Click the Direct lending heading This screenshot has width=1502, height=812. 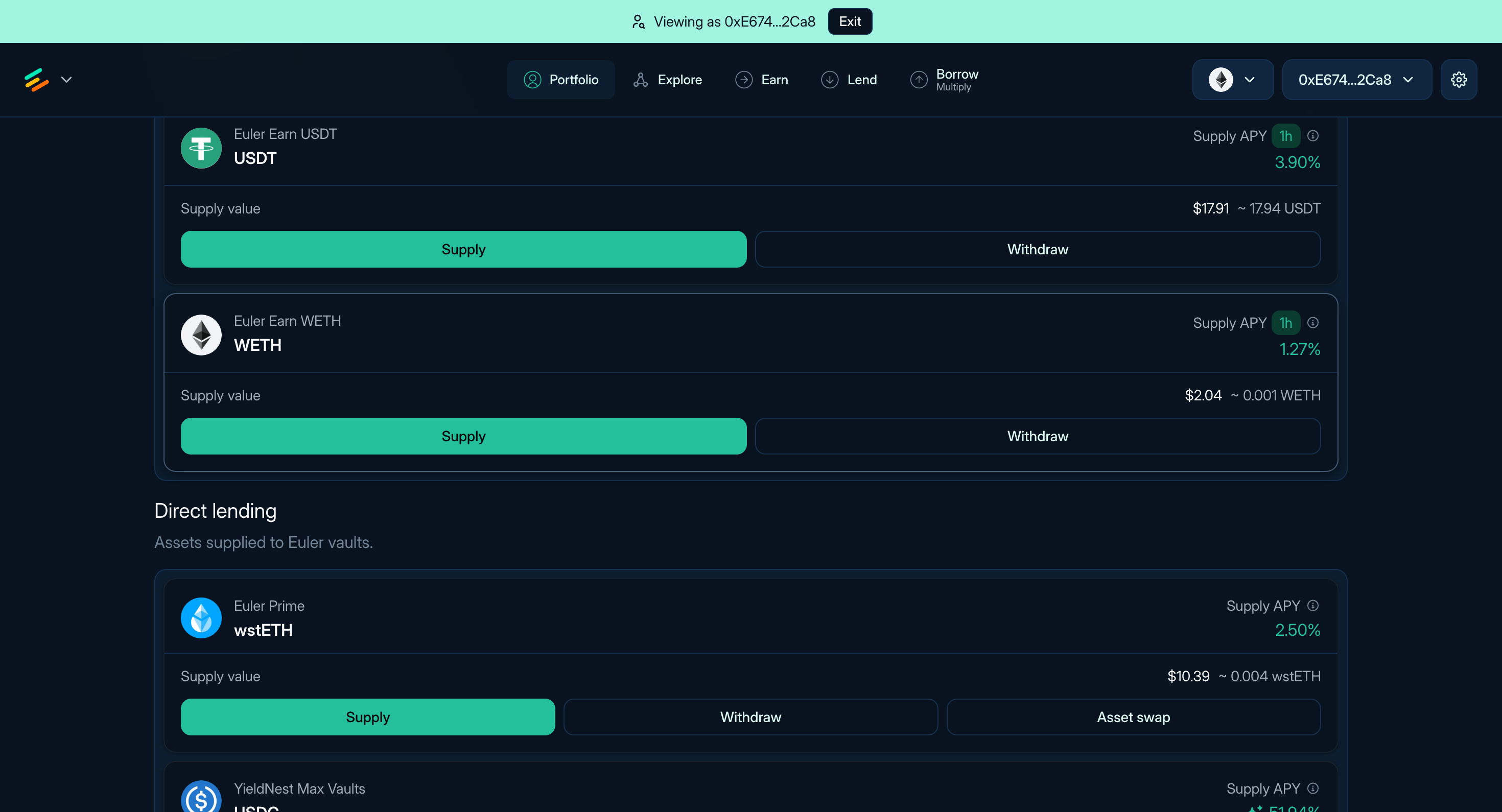(215, 511)
